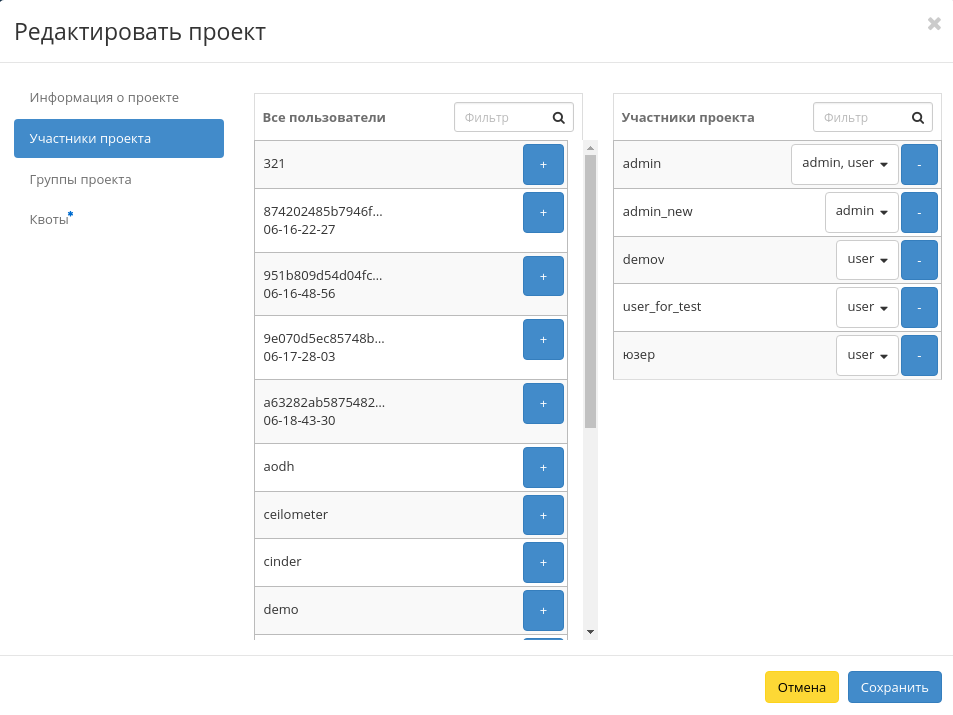This screenshot has height=715, width=953.
Task: Remove admin member with minus icon
Action: click(x=919, y=164)
